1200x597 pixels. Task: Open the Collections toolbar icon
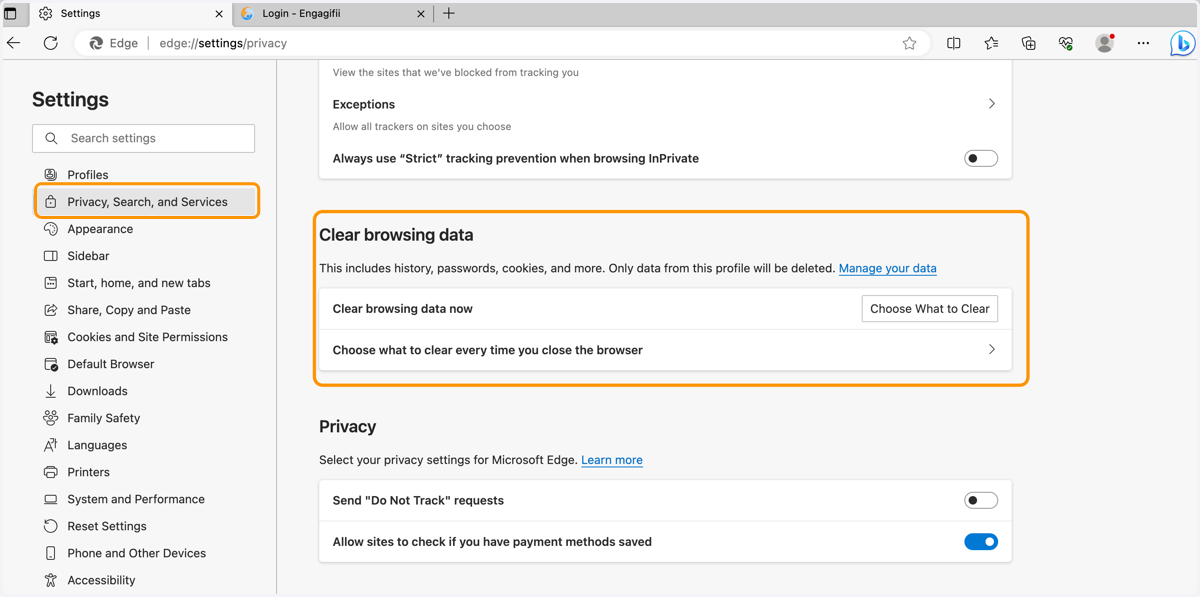[1029, 43]
